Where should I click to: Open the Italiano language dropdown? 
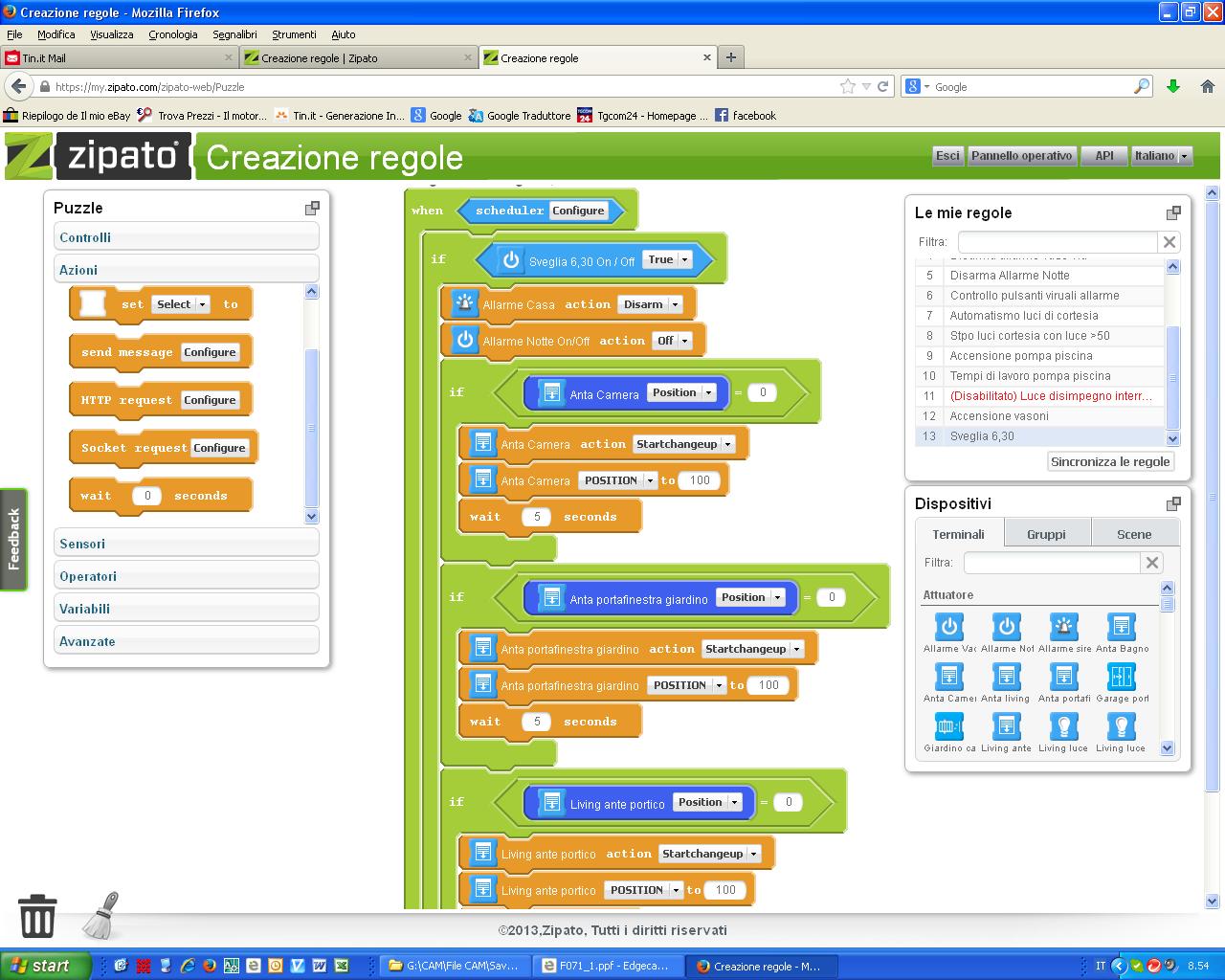pos(1161,156)
